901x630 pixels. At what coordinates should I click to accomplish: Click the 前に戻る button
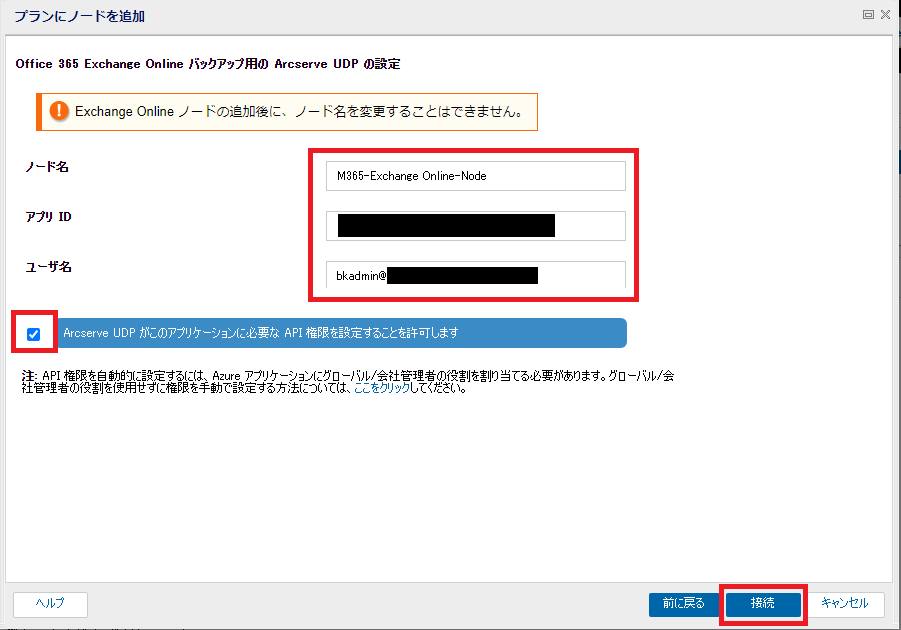(x=683, y=604)
